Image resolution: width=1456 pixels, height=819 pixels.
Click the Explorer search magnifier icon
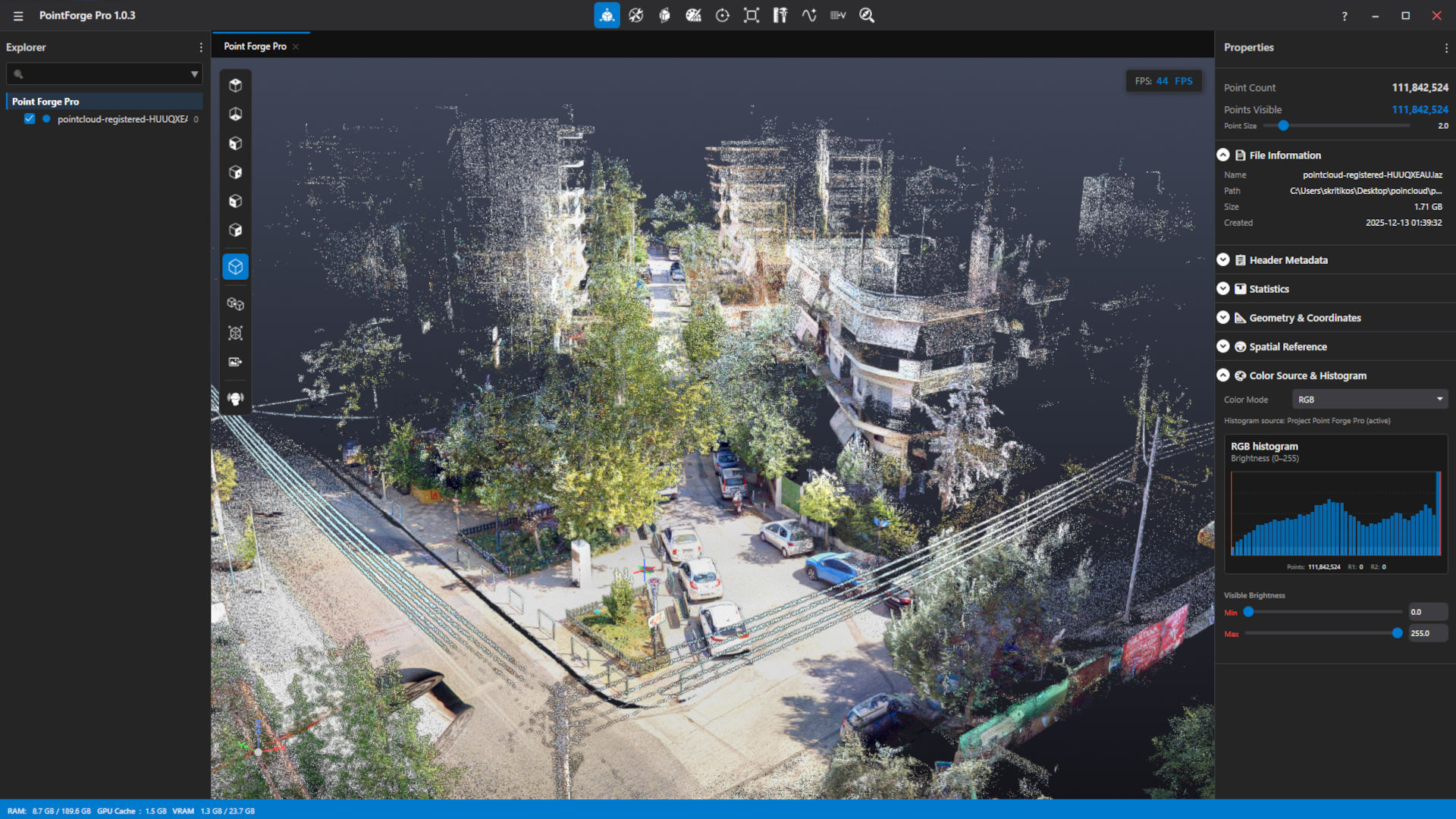18,74
